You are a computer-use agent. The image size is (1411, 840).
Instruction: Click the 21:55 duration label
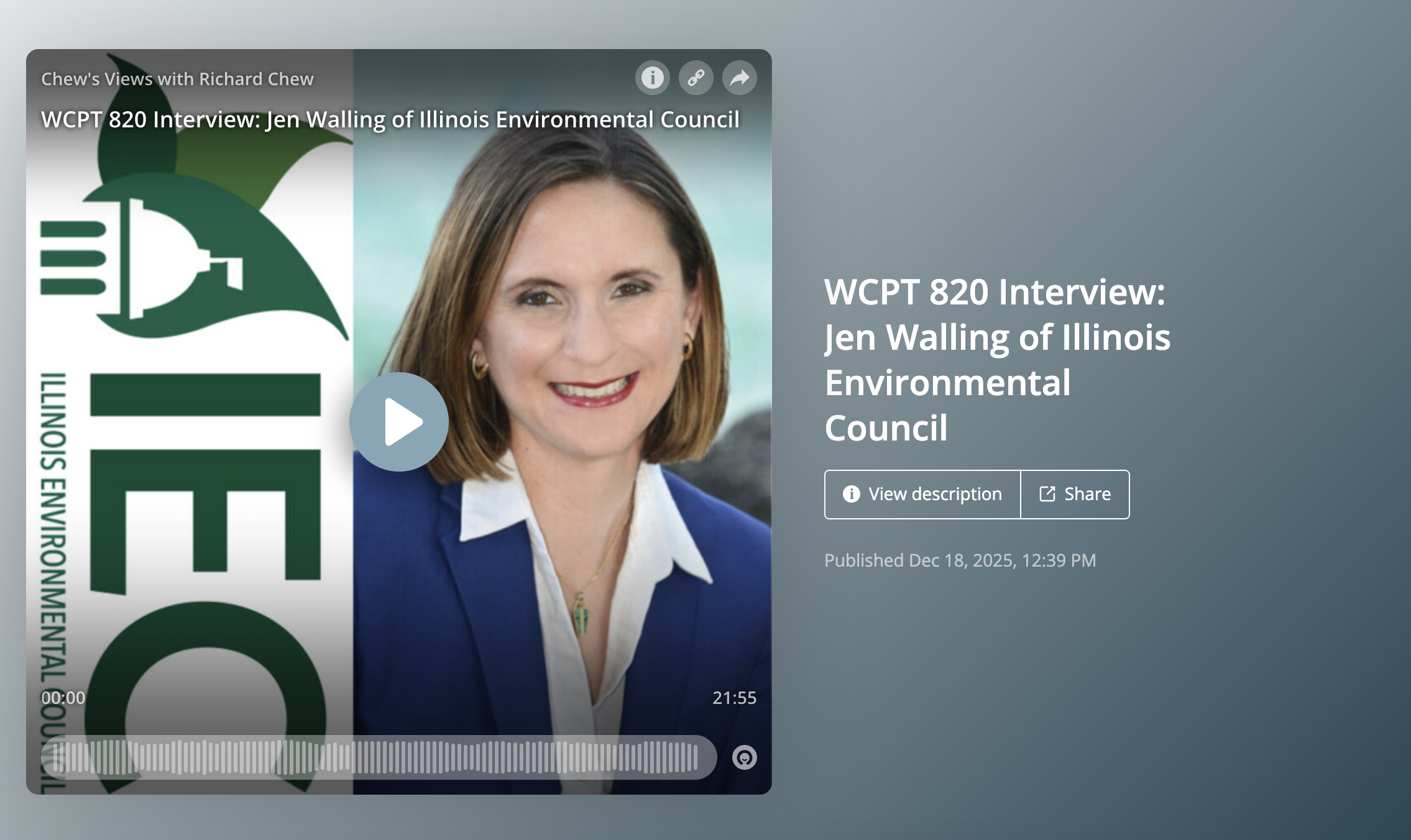pyautogui.click(x=734, y=698)
